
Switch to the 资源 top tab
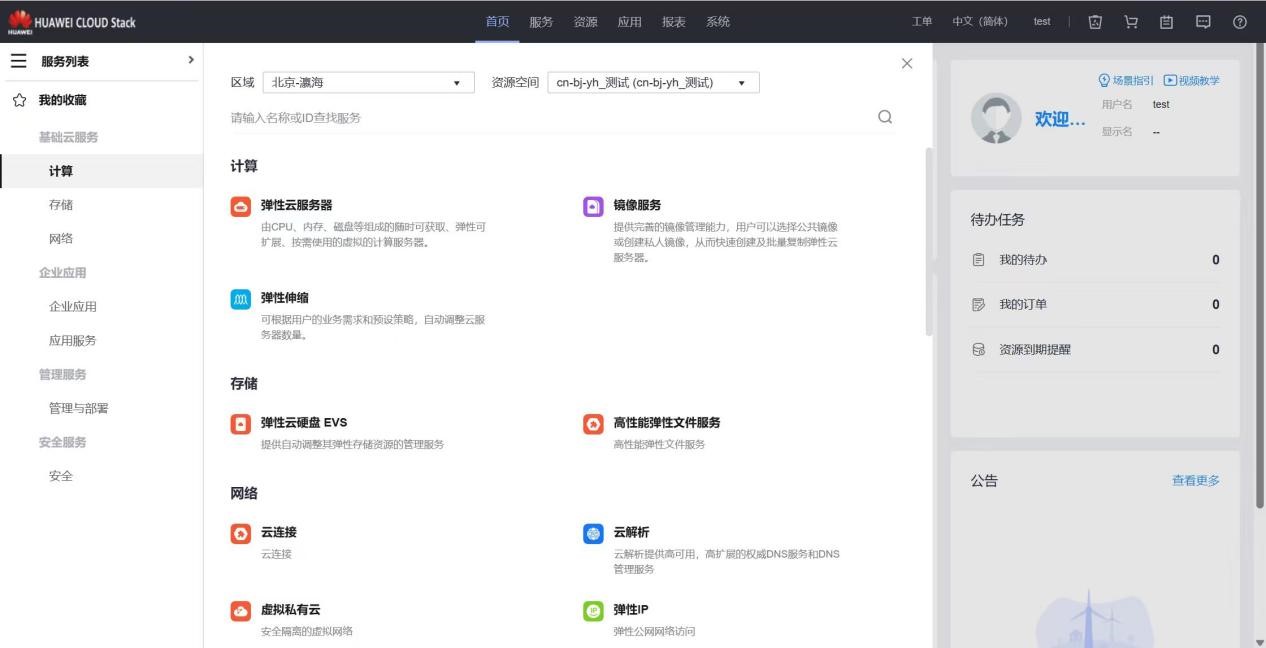tap(585, 22)
